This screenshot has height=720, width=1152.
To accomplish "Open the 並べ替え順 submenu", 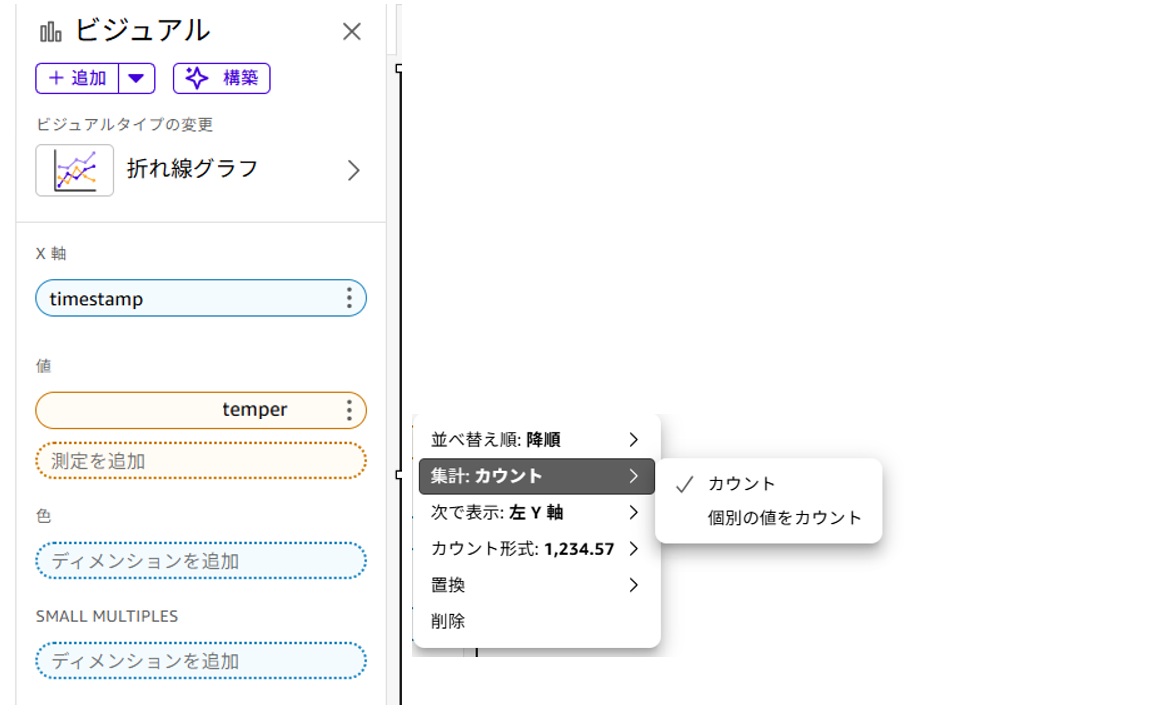I will click(535, 440).
